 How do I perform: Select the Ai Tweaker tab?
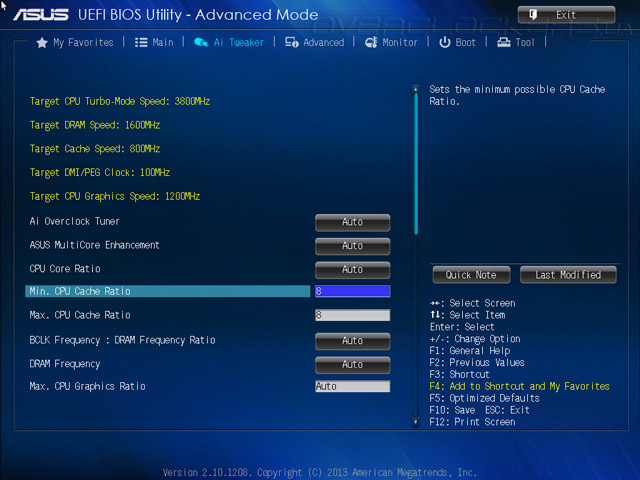[x=239, y=42]
